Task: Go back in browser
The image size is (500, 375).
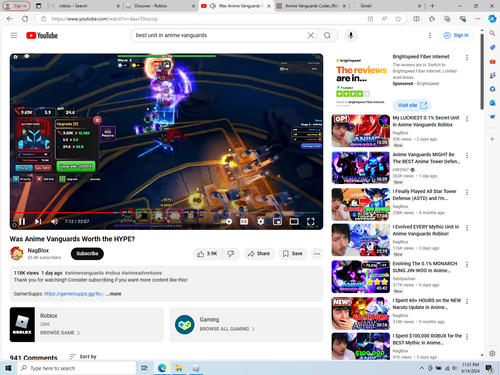Action: (x=9, y=19)
